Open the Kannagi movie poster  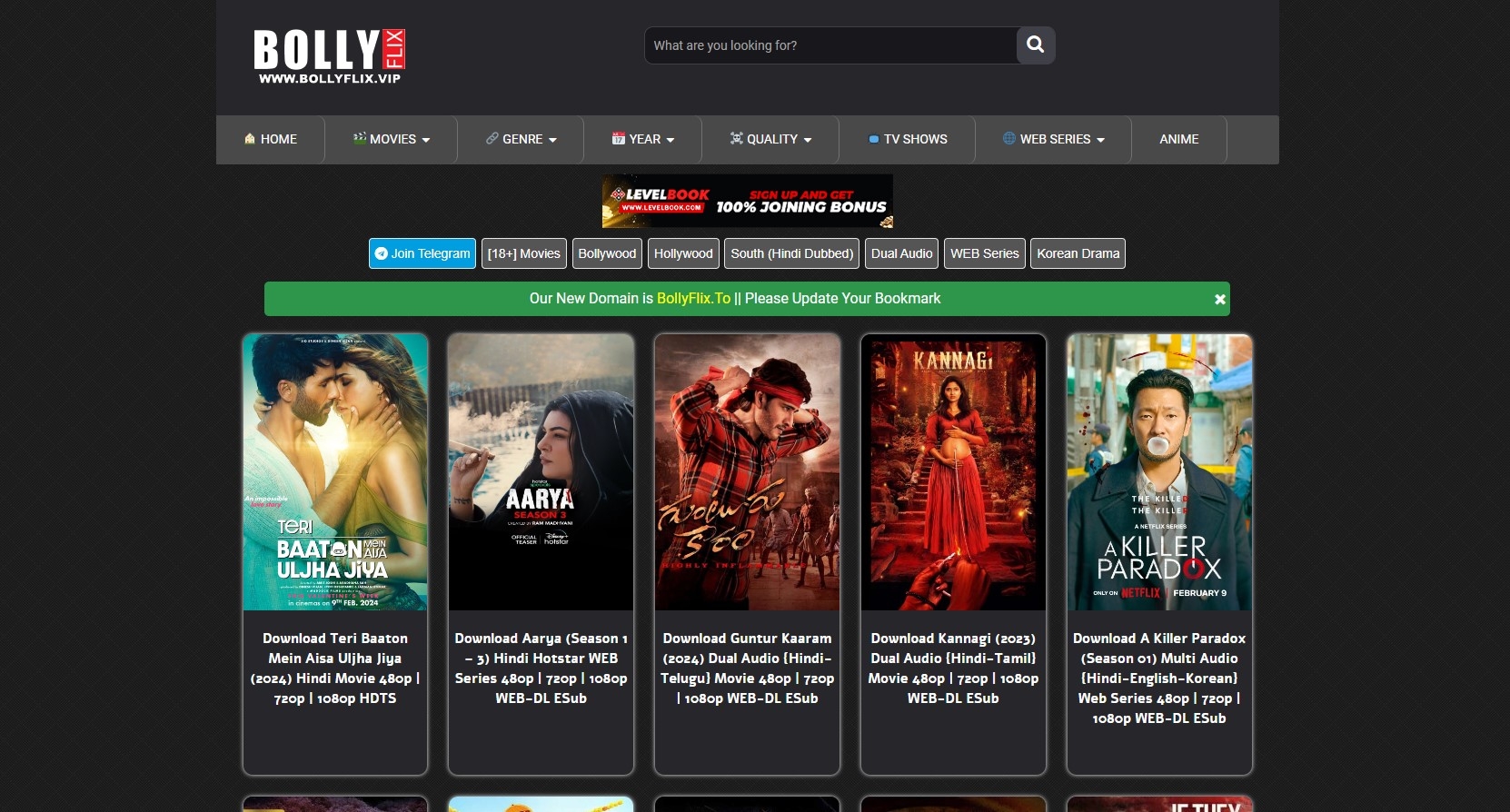point(953,472)
